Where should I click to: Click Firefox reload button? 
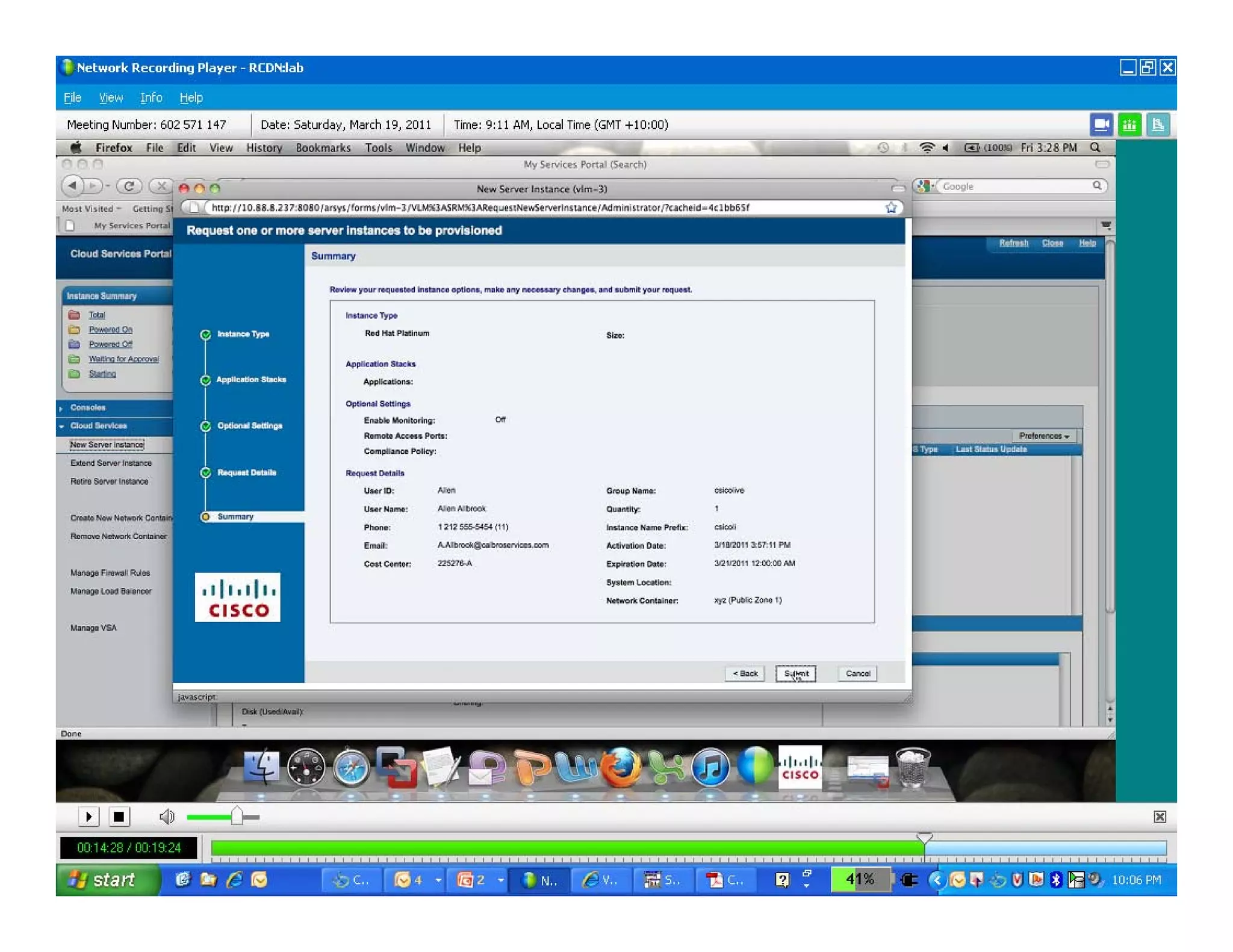pos(129,187)
